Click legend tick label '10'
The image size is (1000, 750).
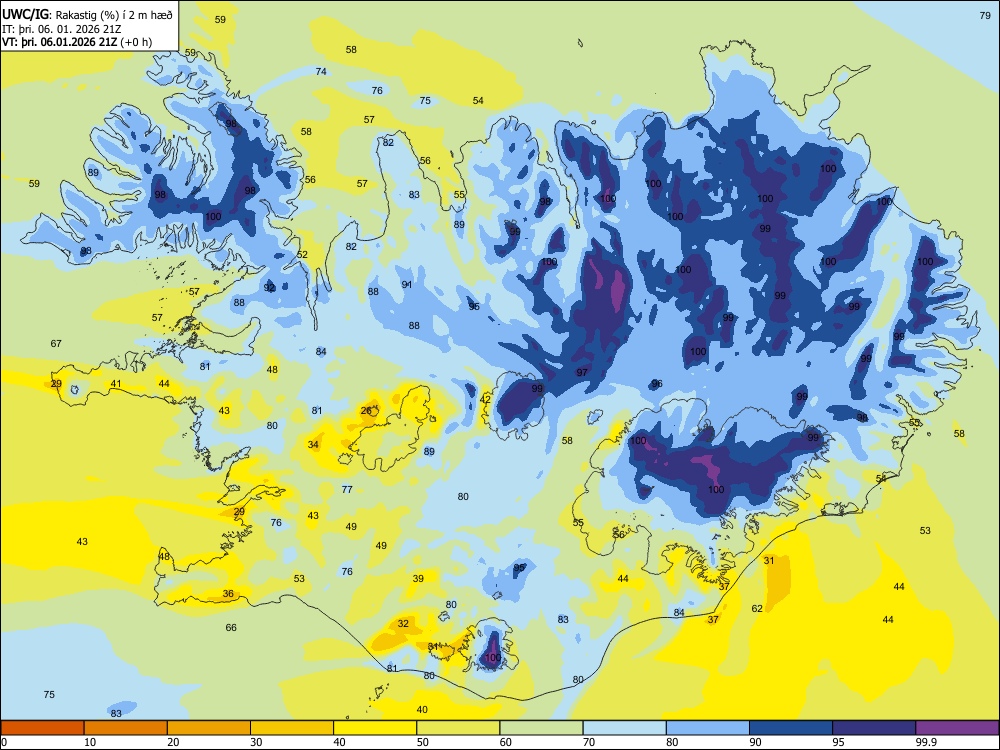(90, 742)
